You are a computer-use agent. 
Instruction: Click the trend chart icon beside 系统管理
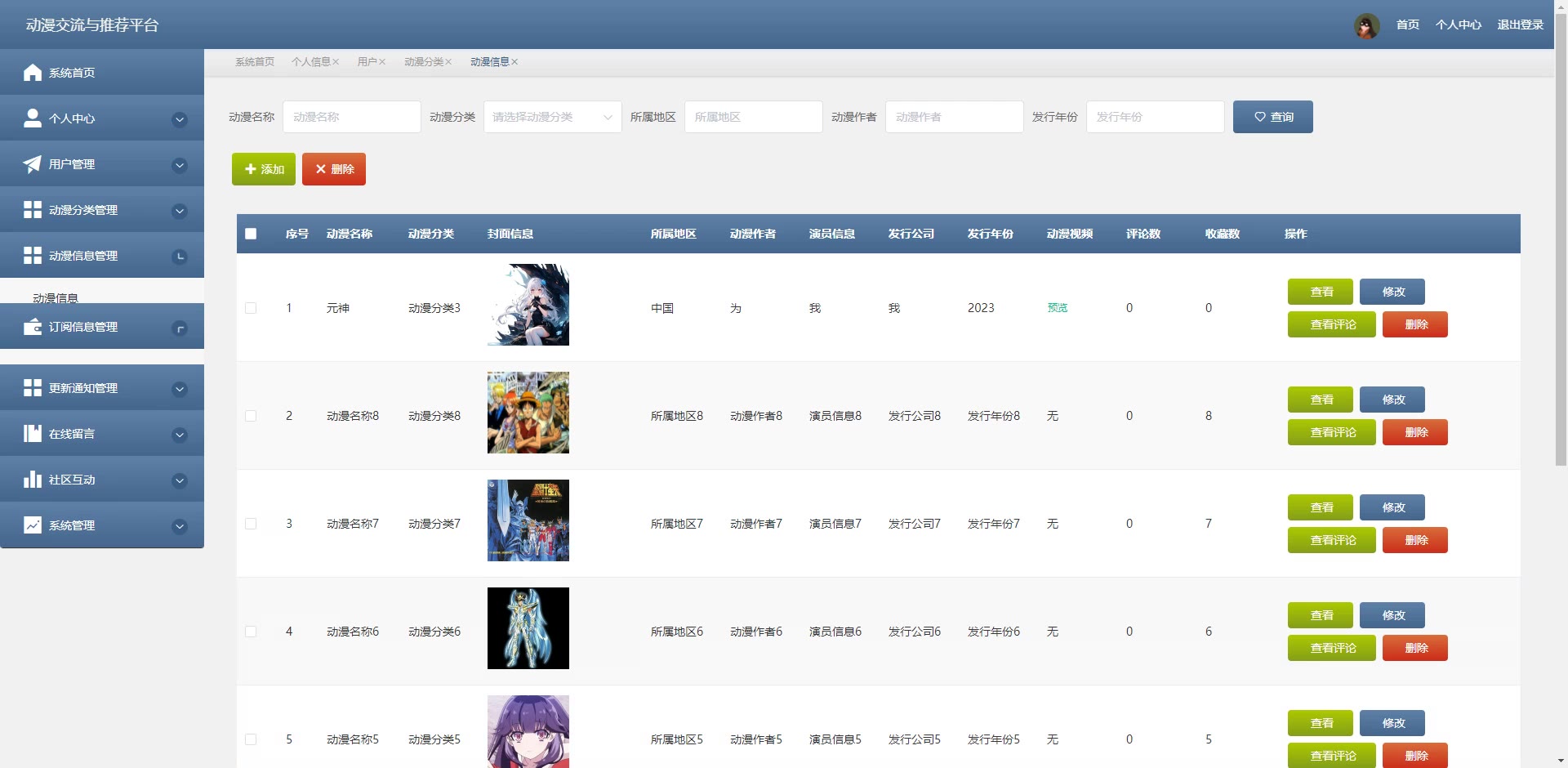33,525
